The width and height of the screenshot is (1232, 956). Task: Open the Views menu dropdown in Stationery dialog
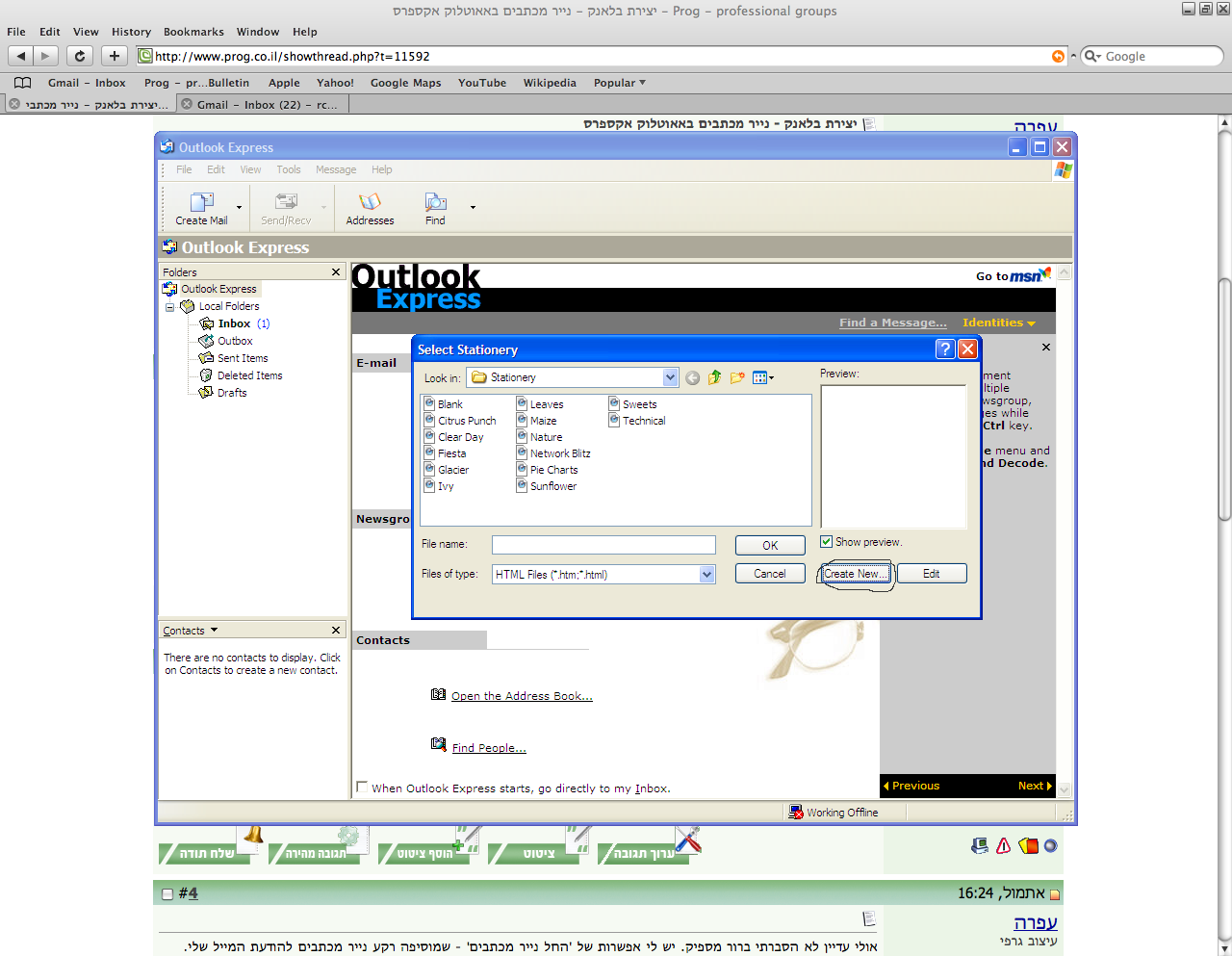click(x=763, y=377)
